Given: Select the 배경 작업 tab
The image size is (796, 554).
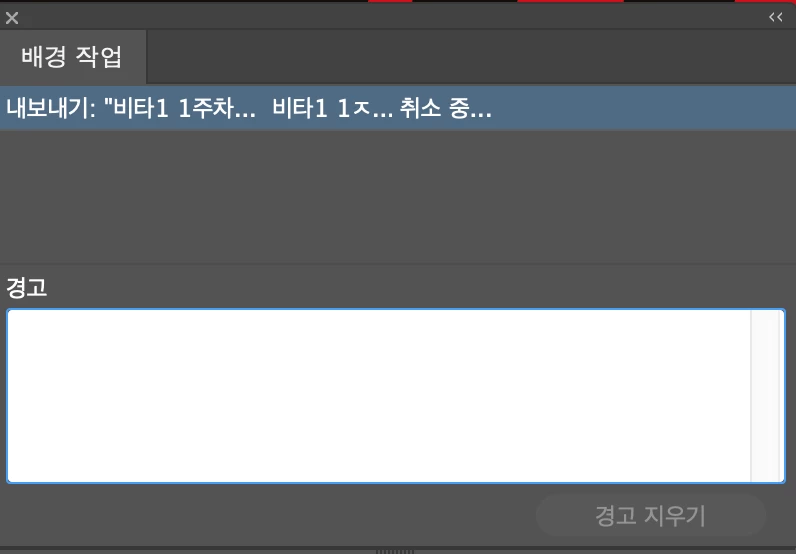Looking at the screenshot, I should point(72,56).
